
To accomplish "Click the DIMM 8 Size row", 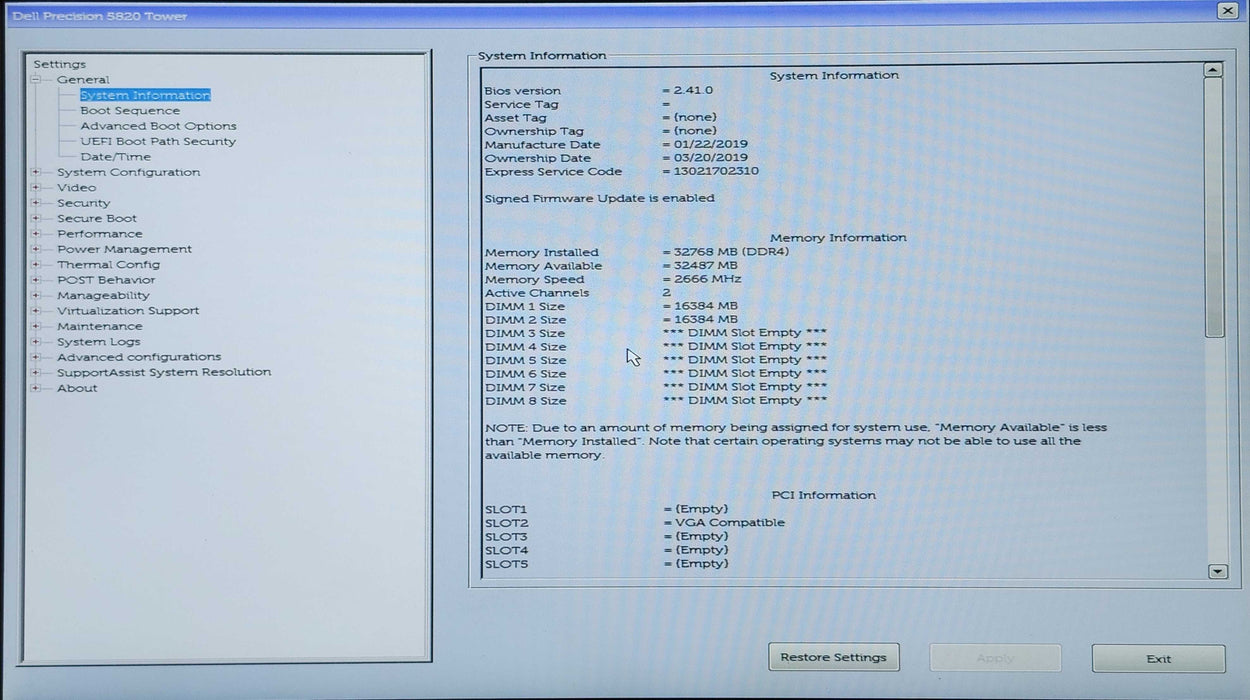I will point(656,401).
